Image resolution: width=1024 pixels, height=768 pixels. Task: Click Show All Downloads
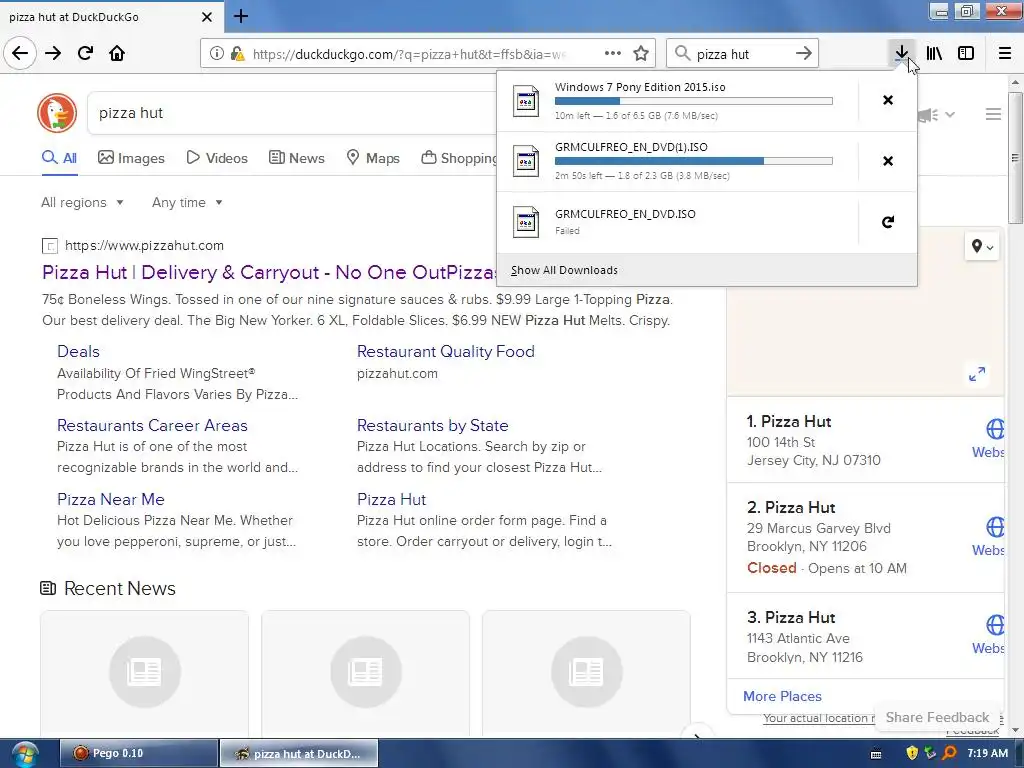564,270
